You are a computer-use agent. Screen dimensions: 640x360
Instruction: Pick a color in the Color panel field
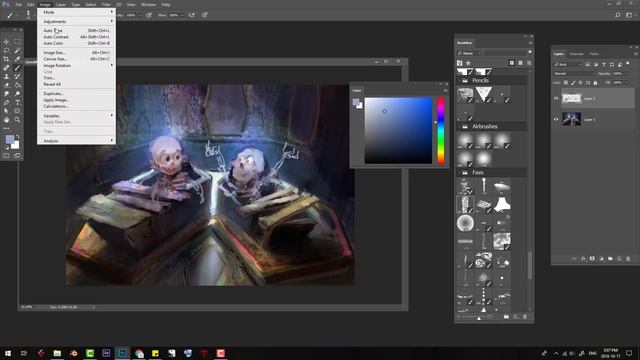pyautogui.click(x=398, y=131)
